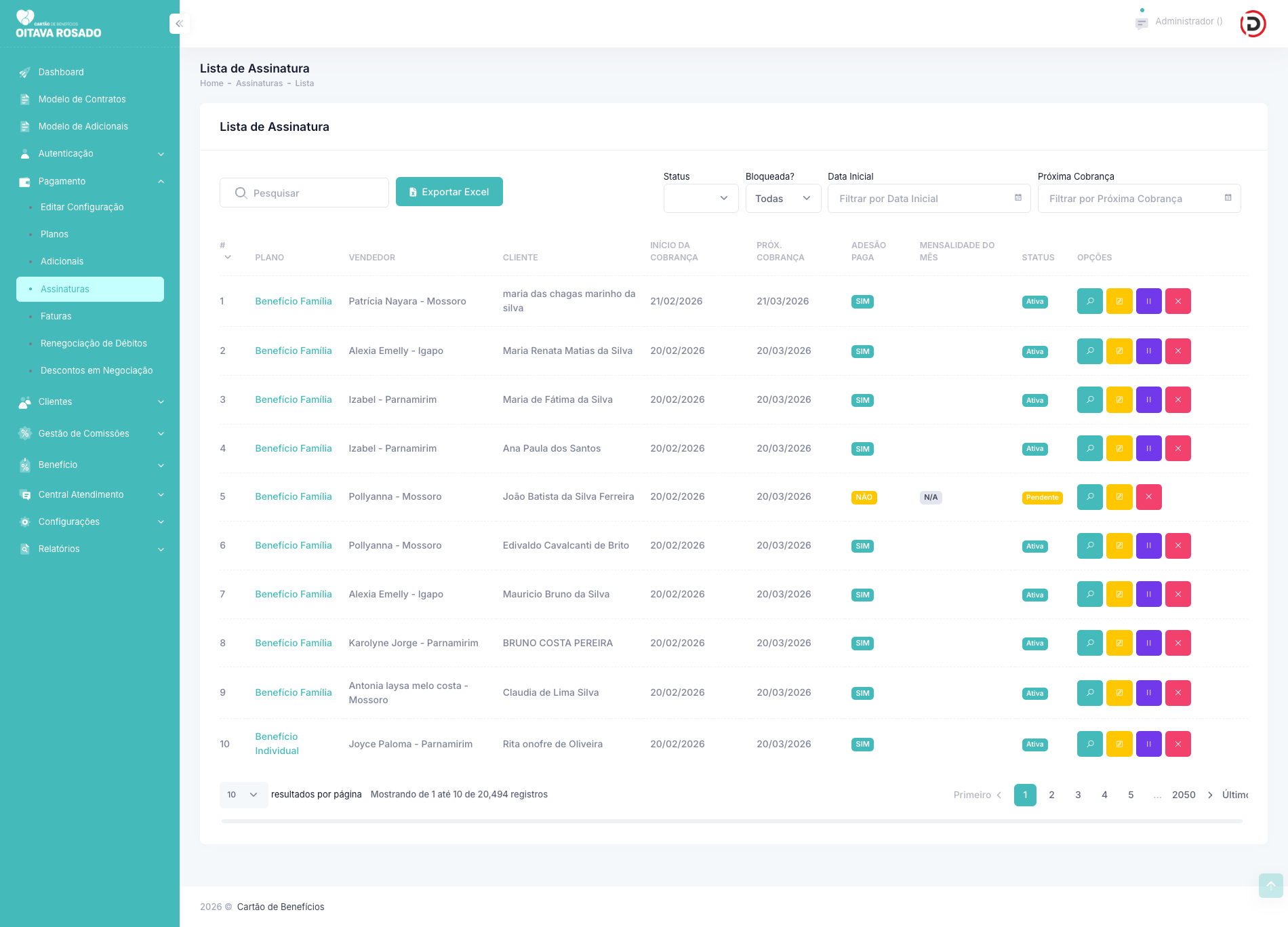Open the notifications chat icon in header

coord(1142,24)
